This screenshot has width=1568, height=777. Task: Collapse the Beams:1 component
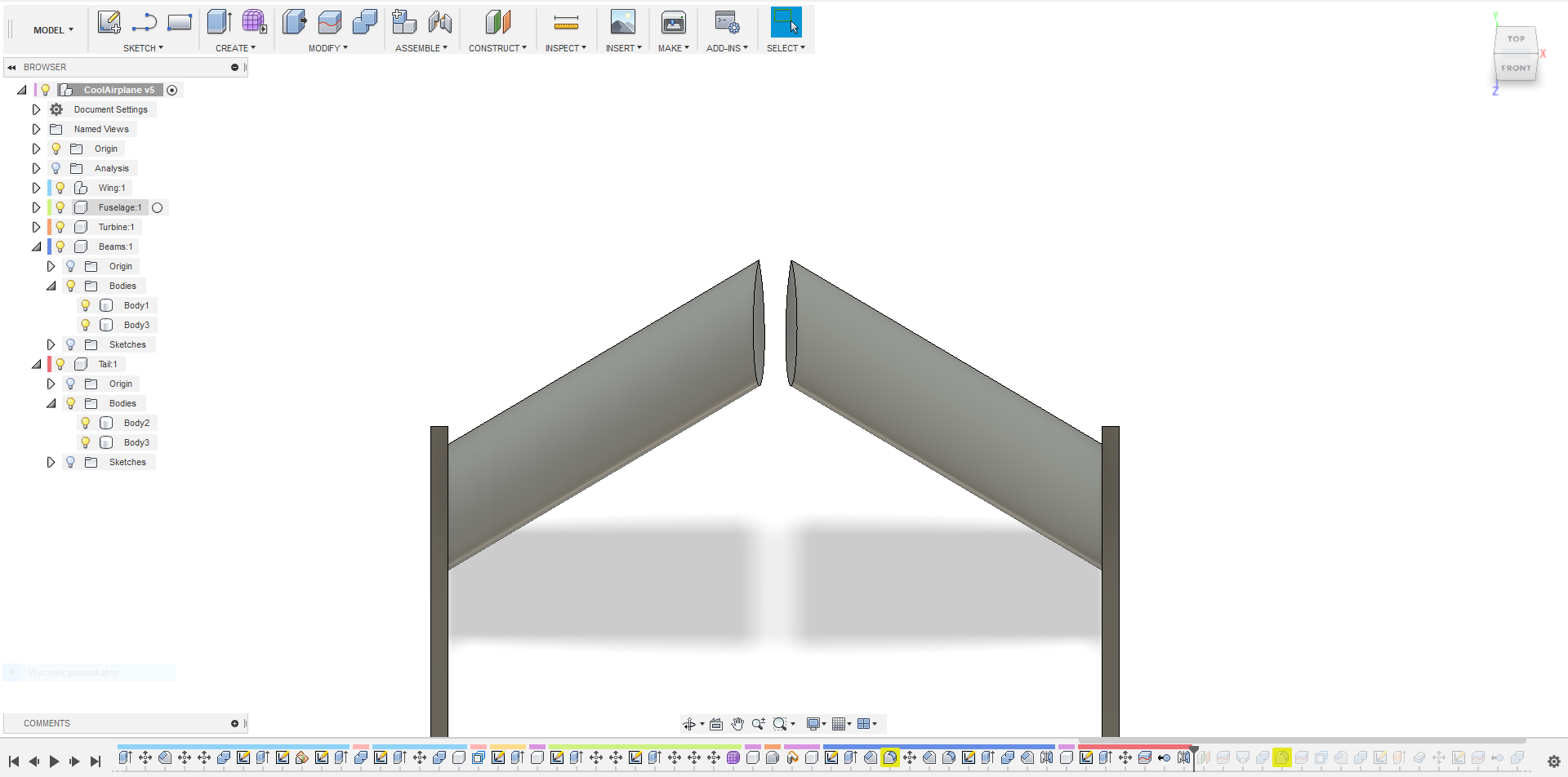(x=36, y=246)
